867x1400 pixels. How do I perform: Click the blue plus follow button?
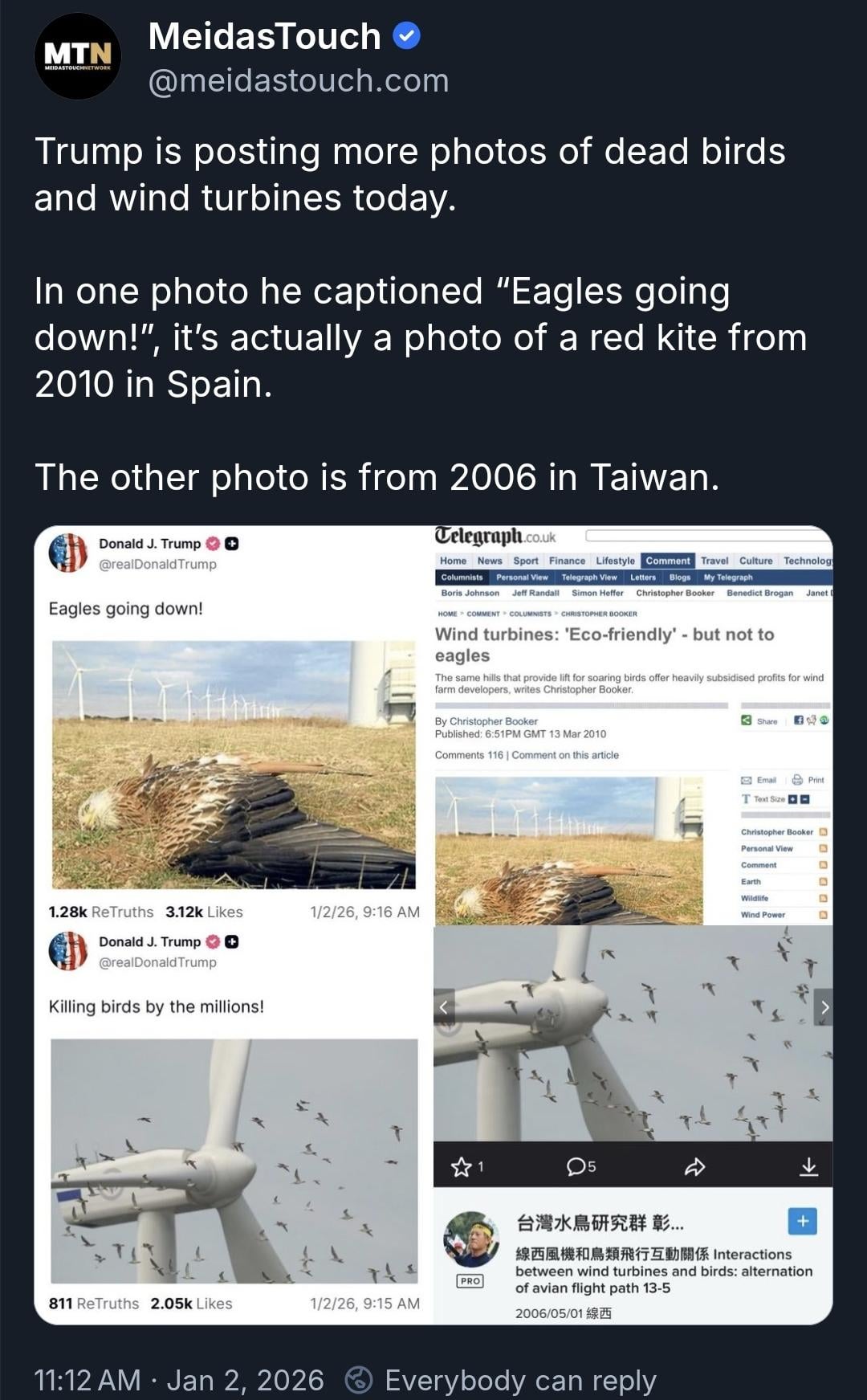click(x=802, y=1221)
